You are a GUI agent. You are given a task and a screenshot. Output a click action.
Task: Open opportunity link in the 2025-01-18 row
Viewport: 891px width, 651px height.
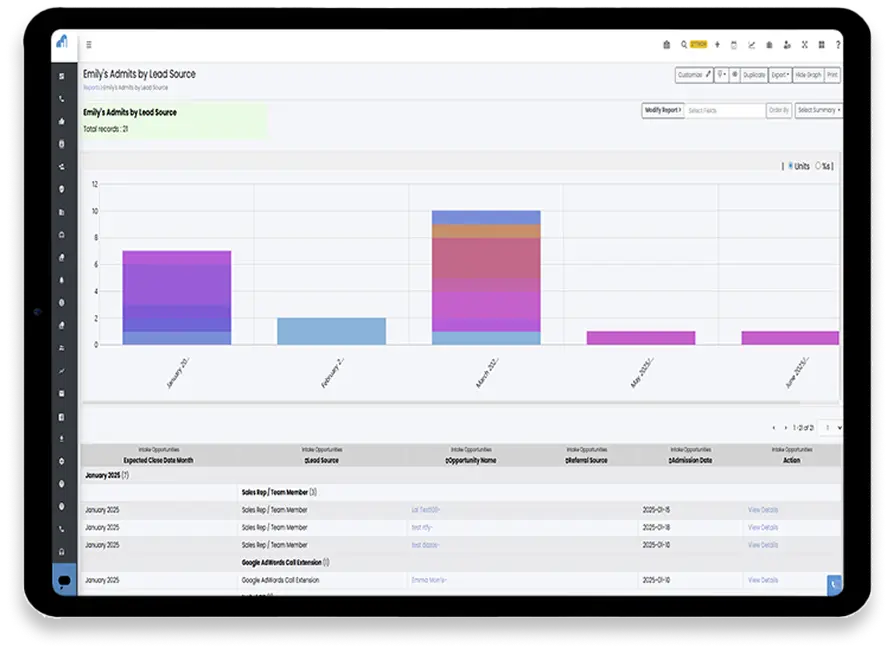(422, 527)
